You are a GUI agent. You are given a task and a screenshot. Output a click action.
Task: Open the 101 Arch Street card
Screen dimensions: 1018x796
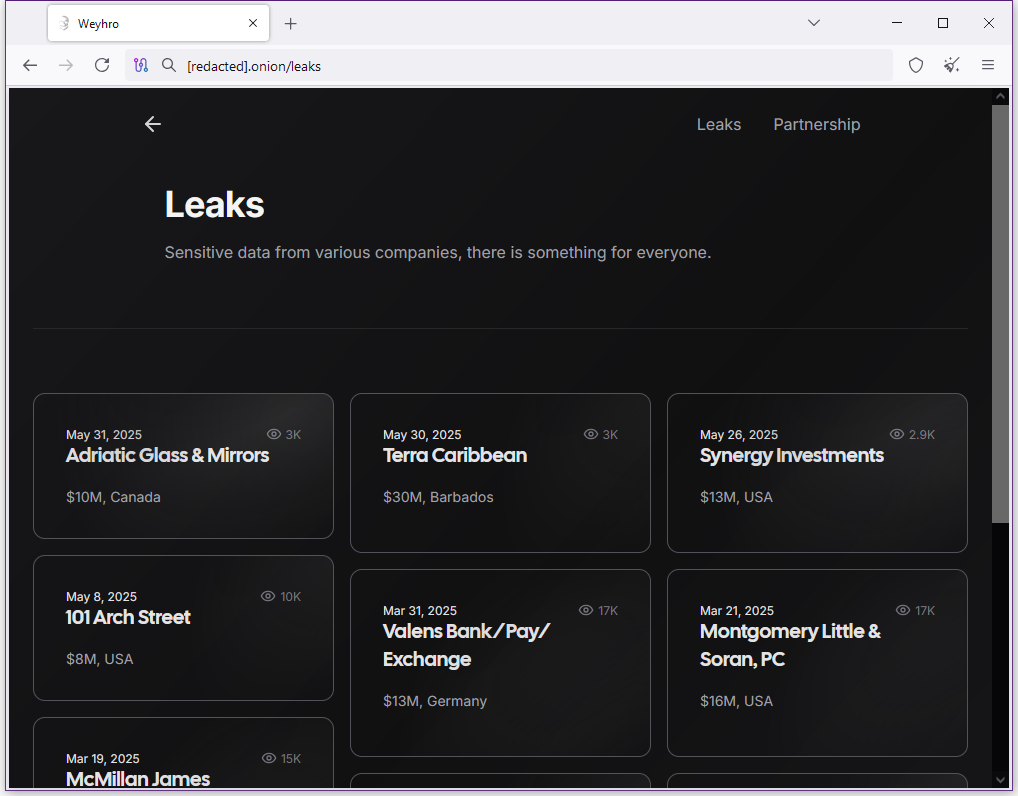coord(183,628)
